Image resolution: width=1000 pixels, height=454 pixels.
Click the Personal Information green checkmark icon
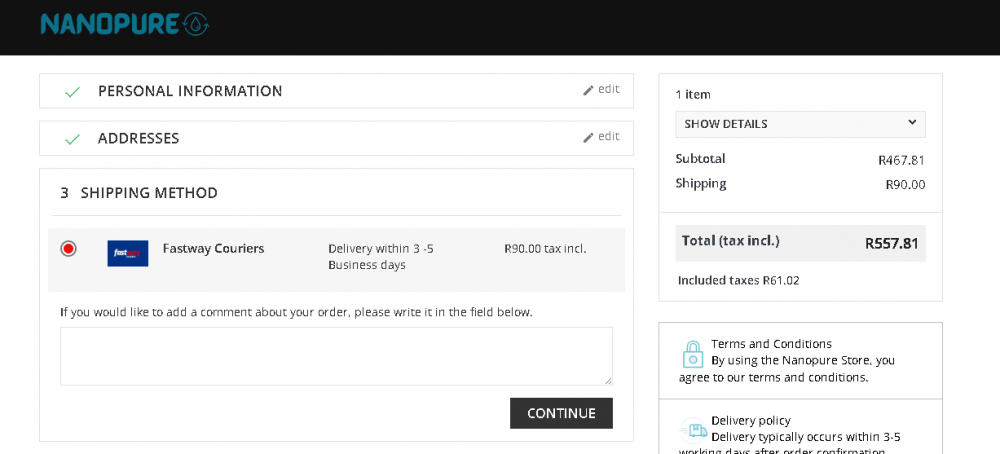tap(72, 92)
